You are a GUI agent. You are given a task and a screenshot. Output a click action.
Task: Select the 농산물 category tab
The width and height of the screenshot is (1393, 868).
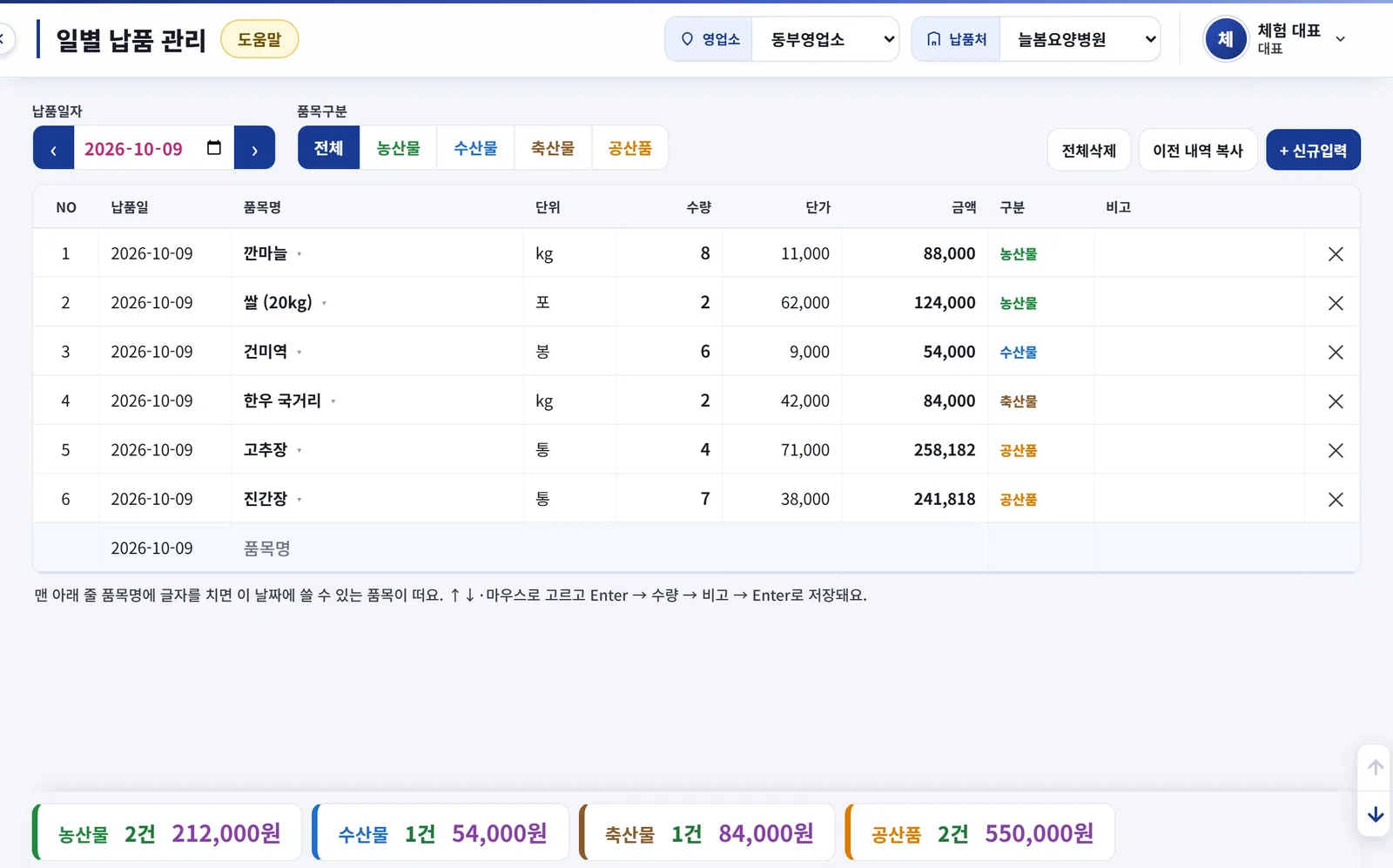tap(398, 148)
